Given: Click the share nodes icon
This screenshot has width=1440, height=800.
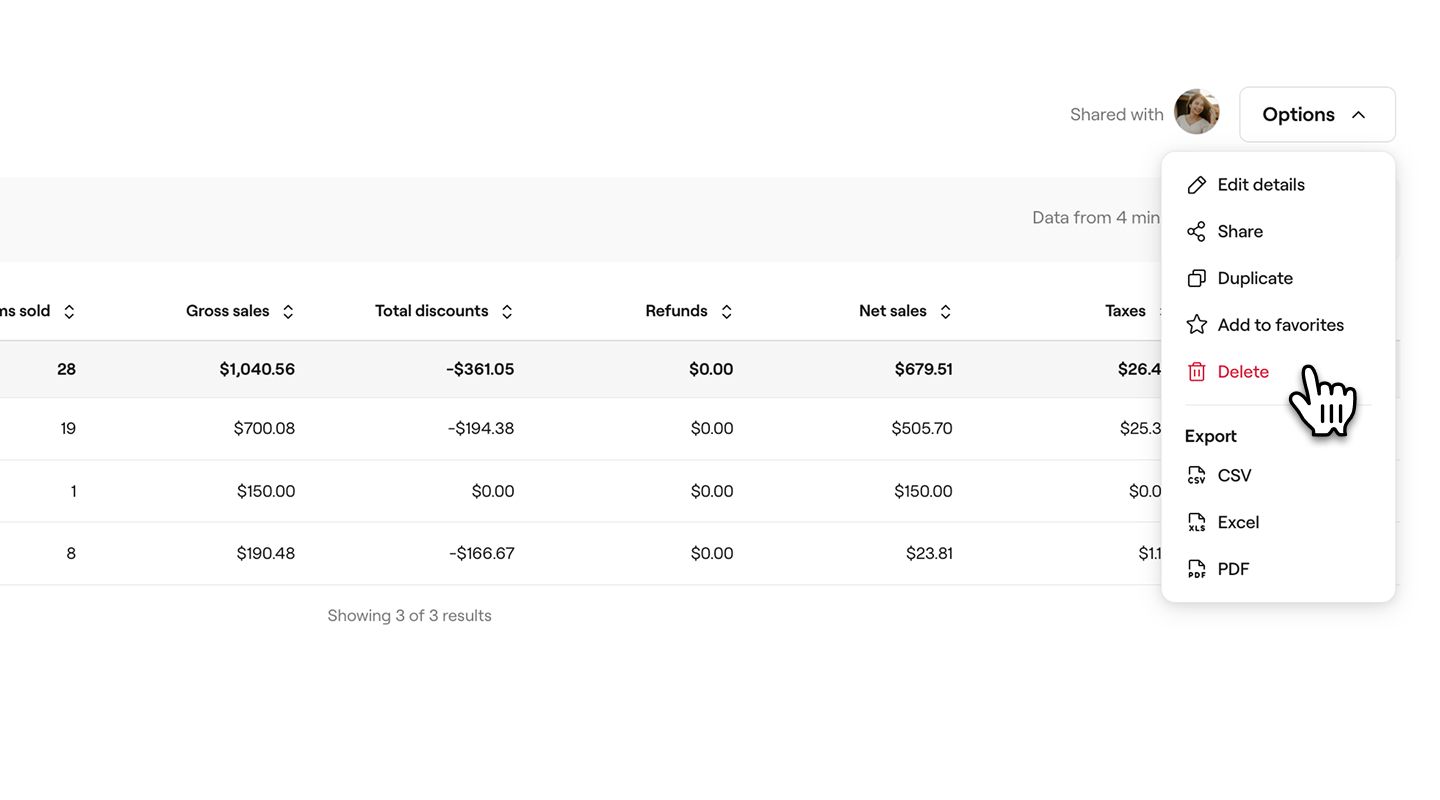Looking at the screenshot, I should [x=1196, y=232].
